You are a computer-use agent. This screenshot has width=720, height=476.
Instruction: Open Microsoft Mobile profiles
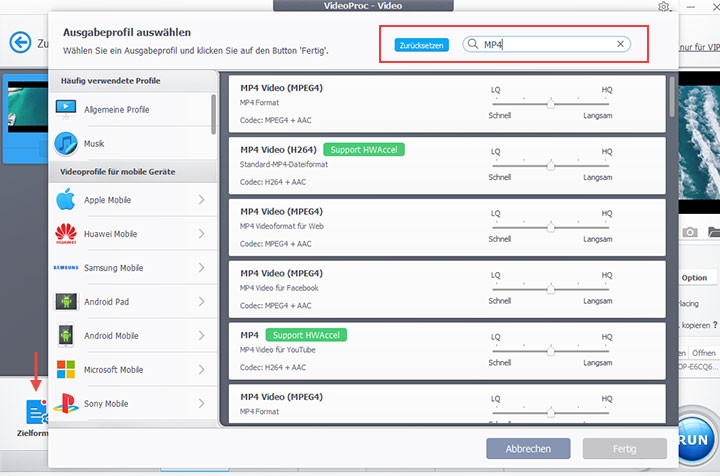pyautogui.click(x=132, y=370)
